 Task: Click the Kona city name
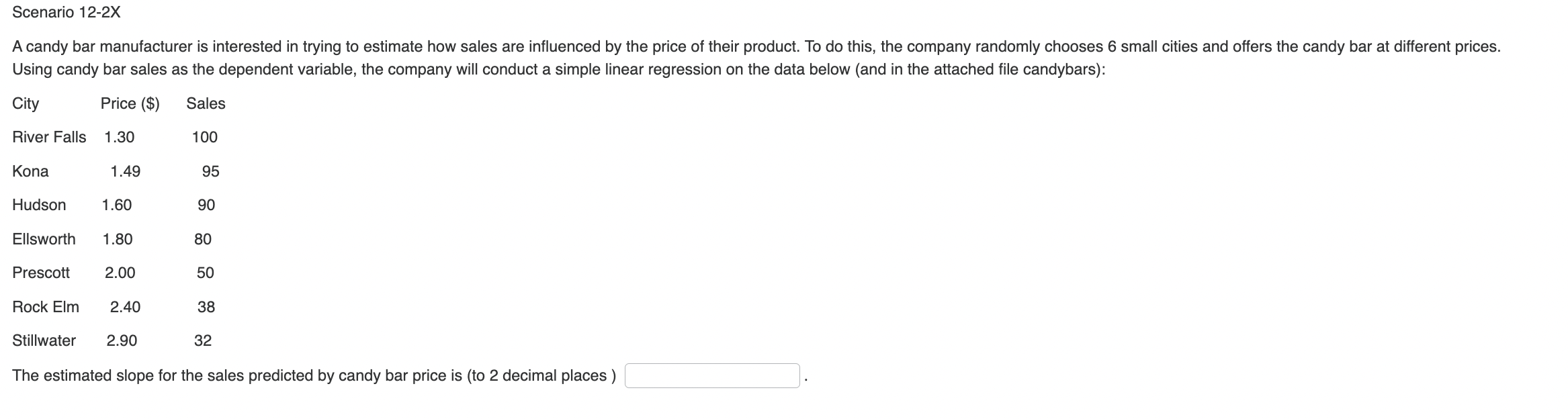coord(30,171)
